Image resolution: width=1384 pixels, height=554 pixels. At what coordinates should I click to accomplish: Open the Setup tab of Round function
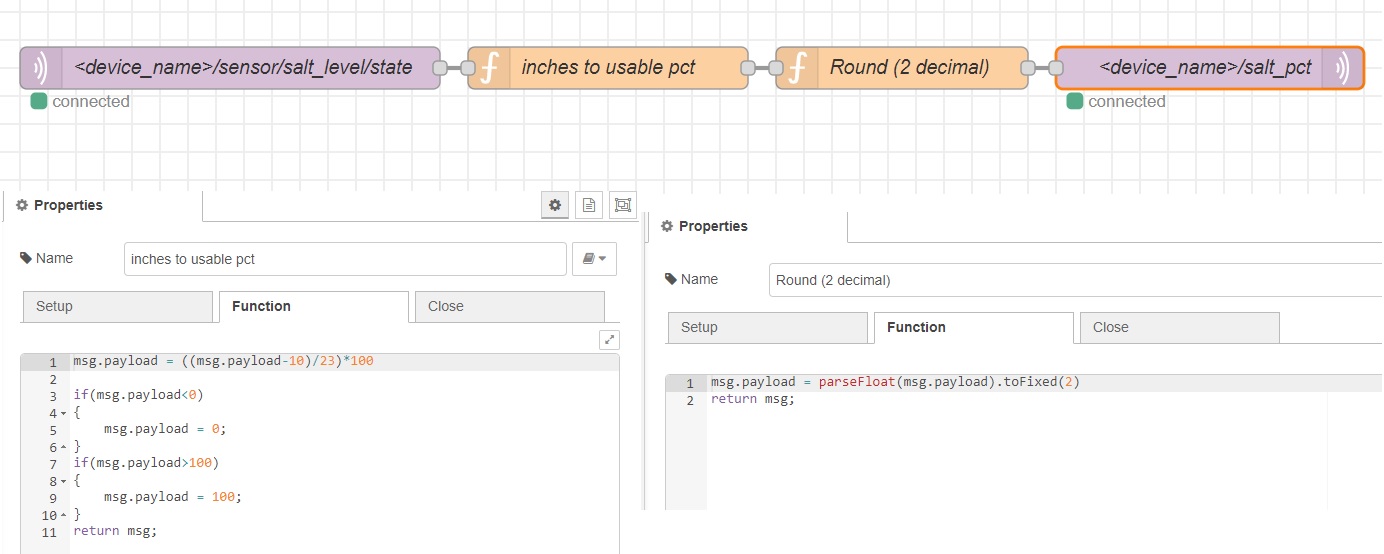point(767,327)
